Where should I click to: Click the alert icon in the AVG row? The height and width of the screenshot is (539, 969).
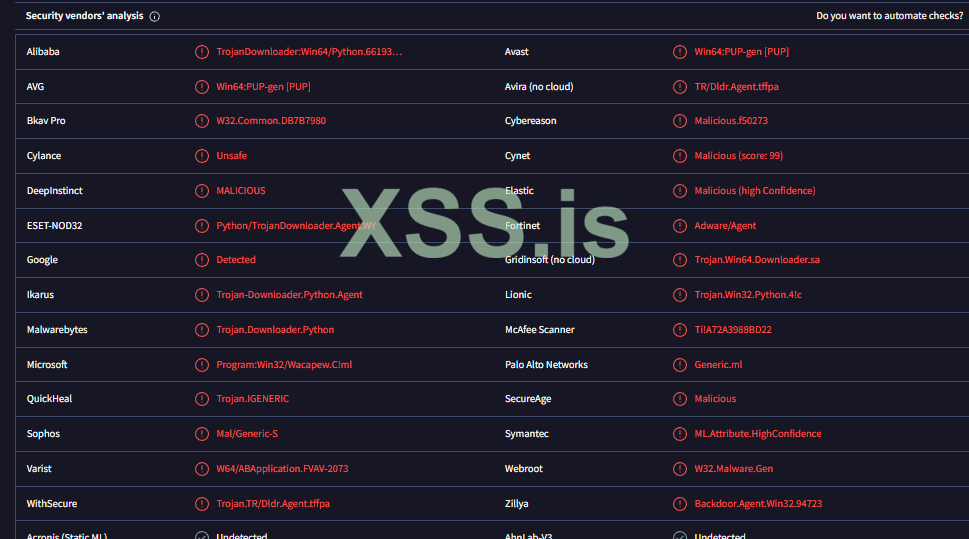[201, 87]
